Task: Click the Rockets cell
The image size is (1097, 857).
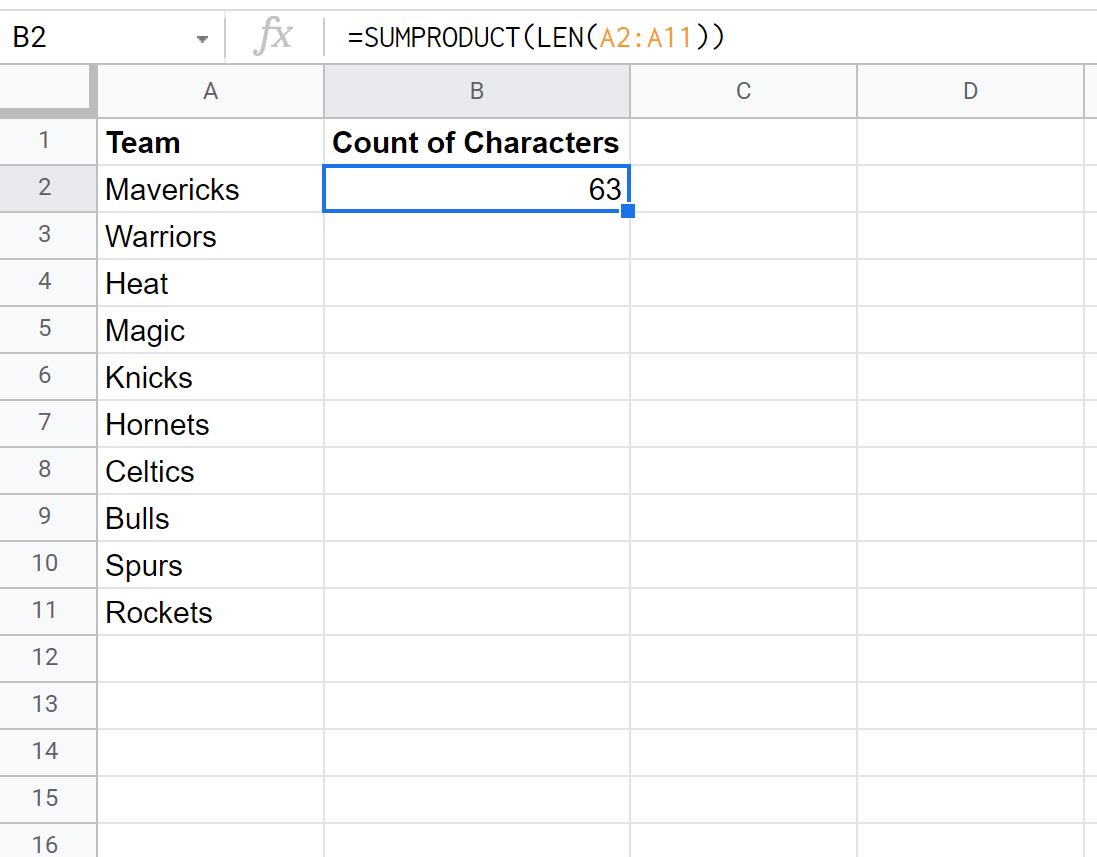Action: [x=211, y=612]
